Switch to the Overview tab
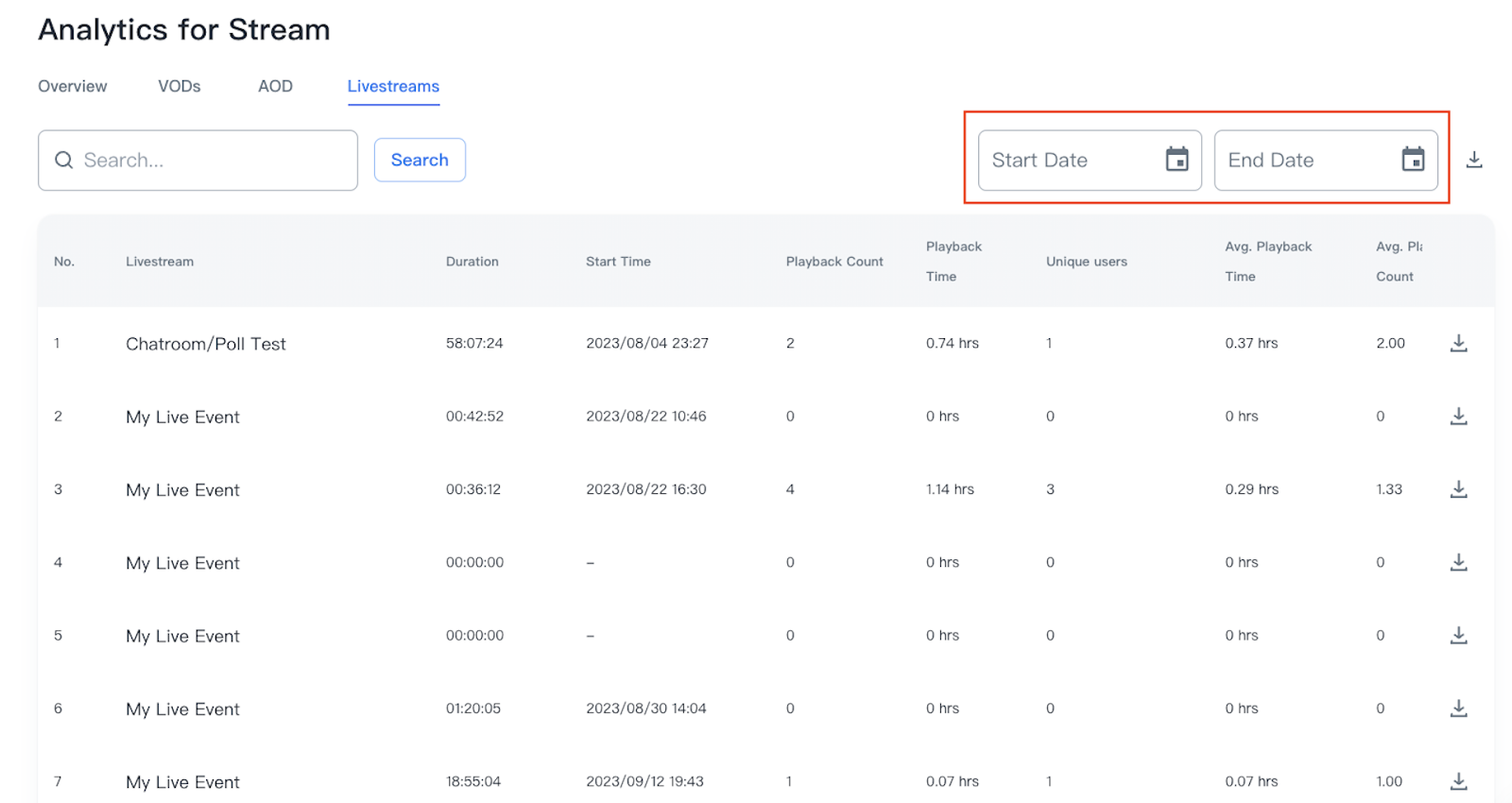 (73, 86)
